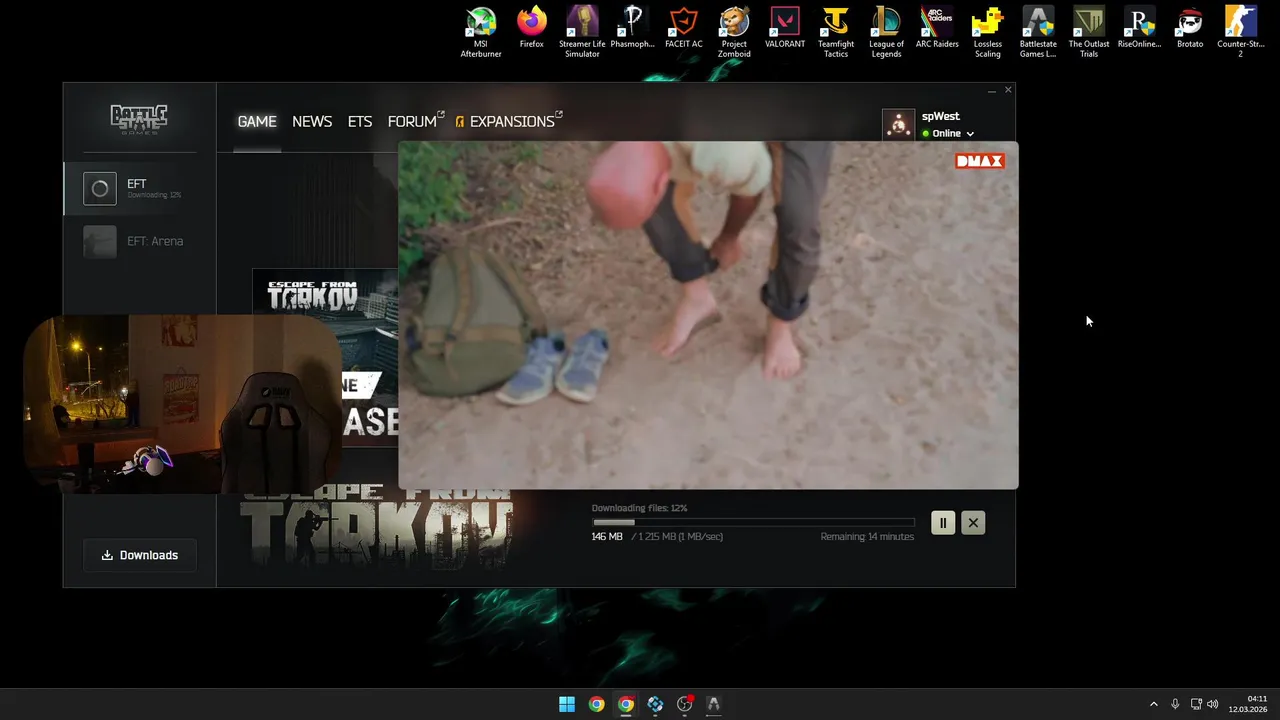Open Project Zomboid desktop shortcut
This screenshot has width=1280, height=720.
[x=734, y=32]
